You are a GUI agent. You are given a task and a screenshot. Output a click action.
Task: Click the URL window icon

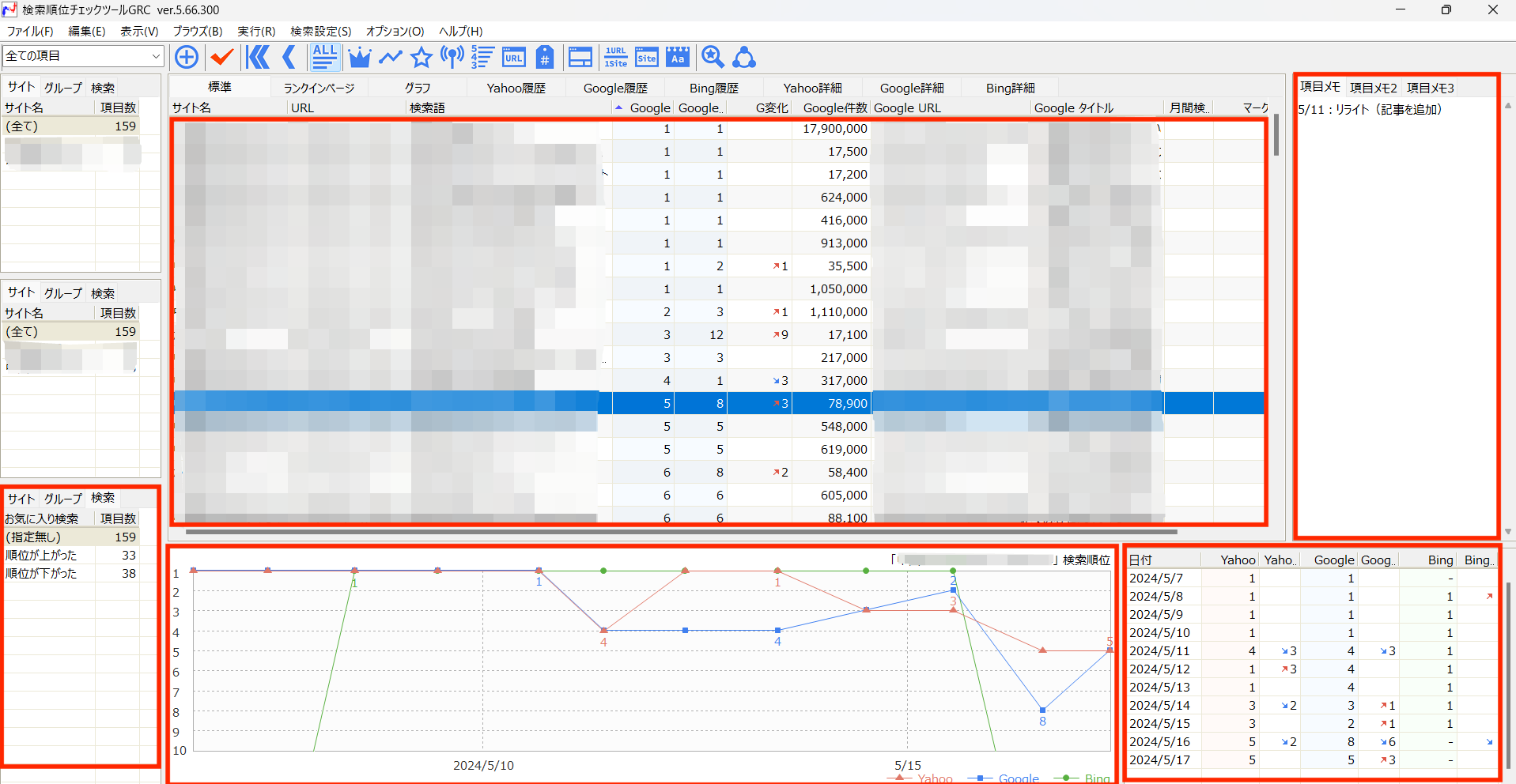[x=514, y=57]
